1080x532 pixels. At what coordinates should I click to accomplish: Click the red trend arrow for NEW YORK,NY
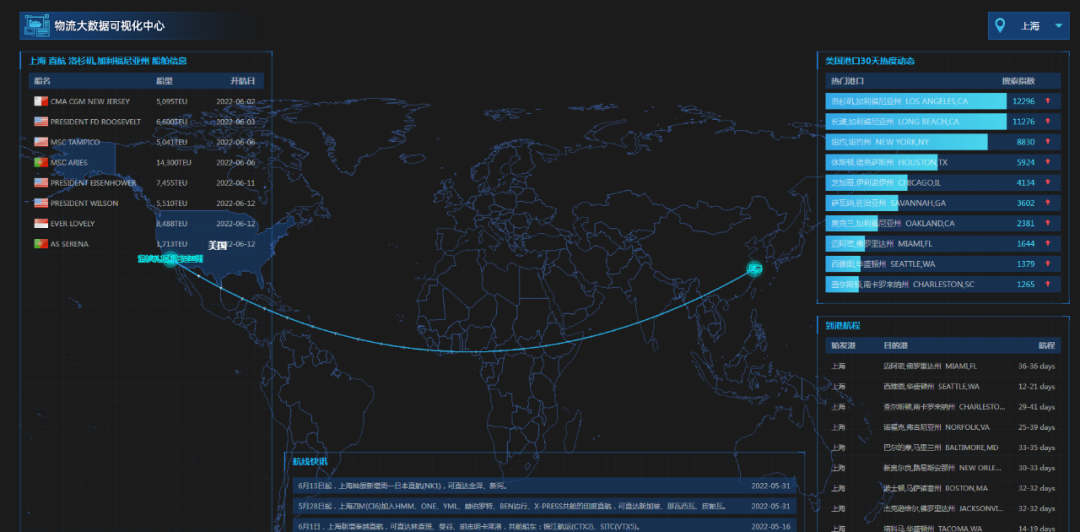(x=1048, y=142)
